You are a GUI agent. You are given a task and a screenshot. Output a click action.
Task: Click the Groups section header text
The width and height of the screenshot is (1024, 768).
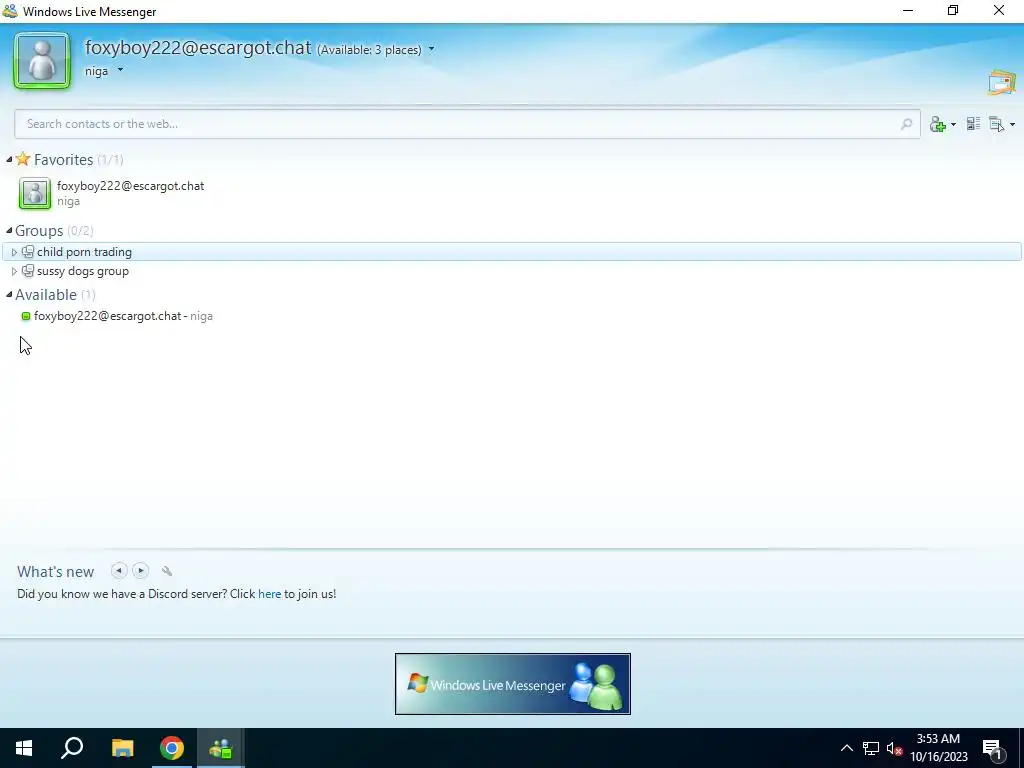click(x=39, y=231)
